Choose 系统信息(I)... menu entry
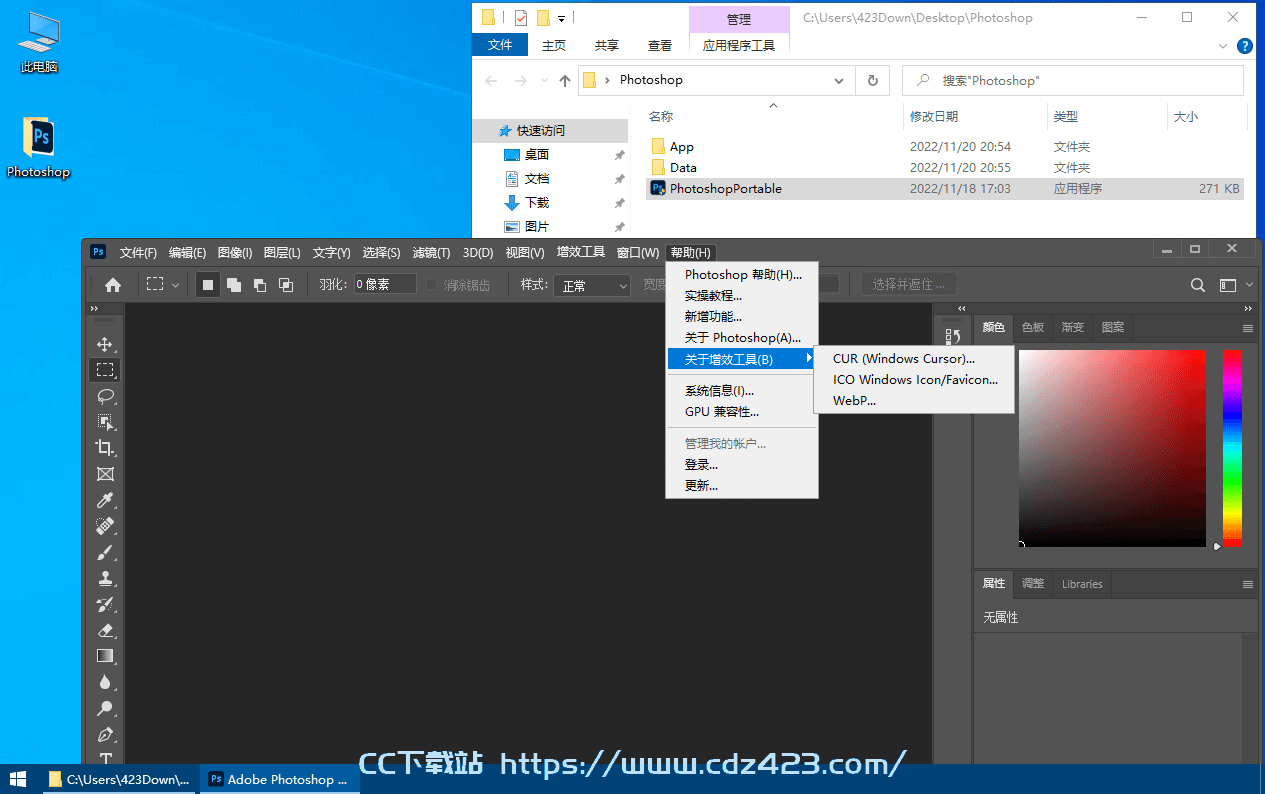 [742, 391]
